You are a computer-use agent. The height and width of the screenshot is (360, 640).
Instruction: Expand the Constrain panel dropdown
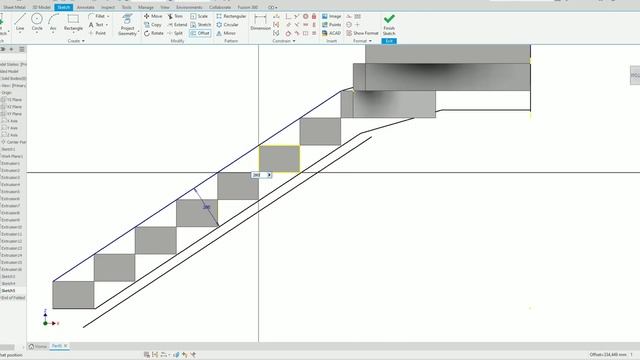284,41
